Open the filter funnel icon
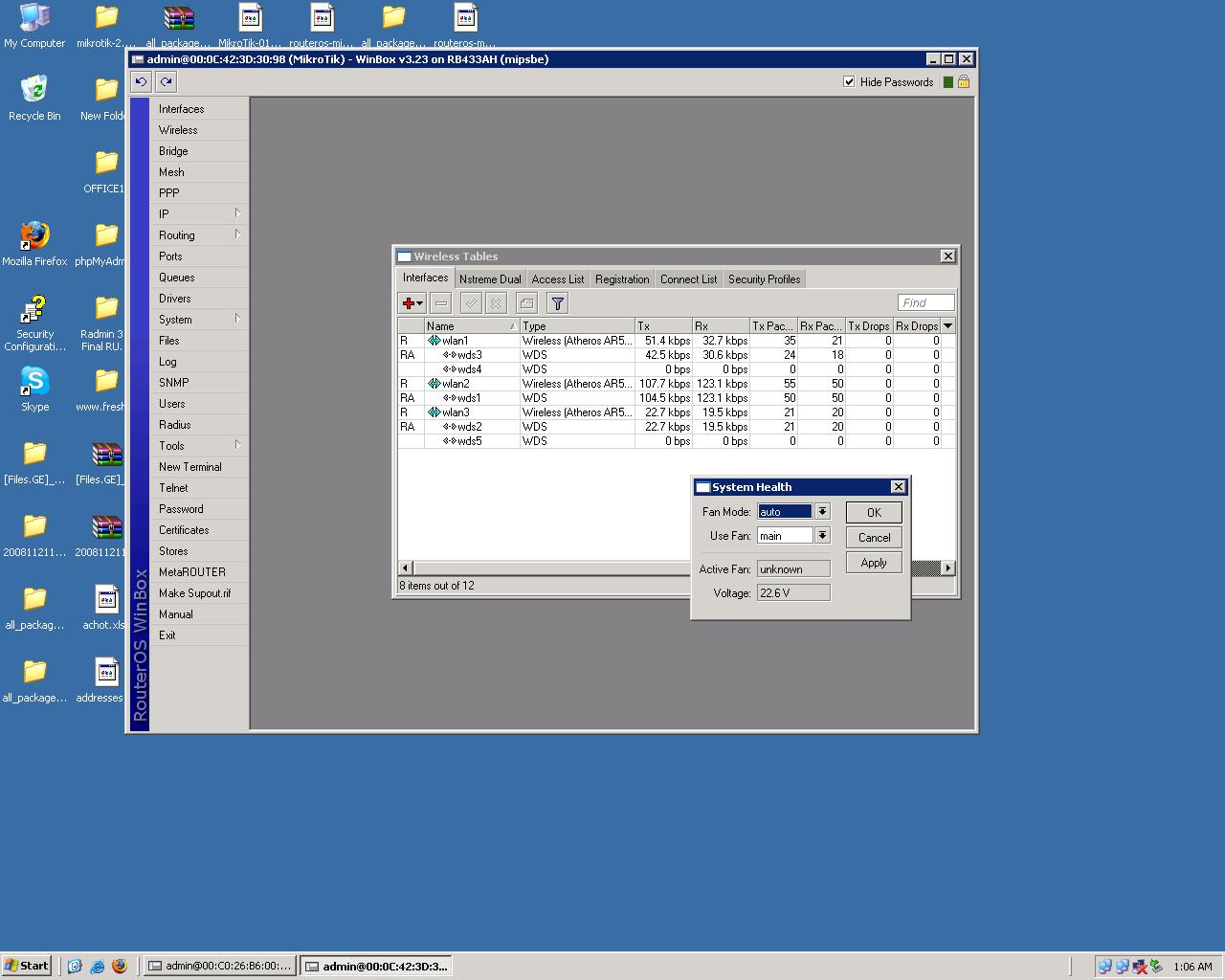Viewport: 1225px width, 980px height. point(557,303)
